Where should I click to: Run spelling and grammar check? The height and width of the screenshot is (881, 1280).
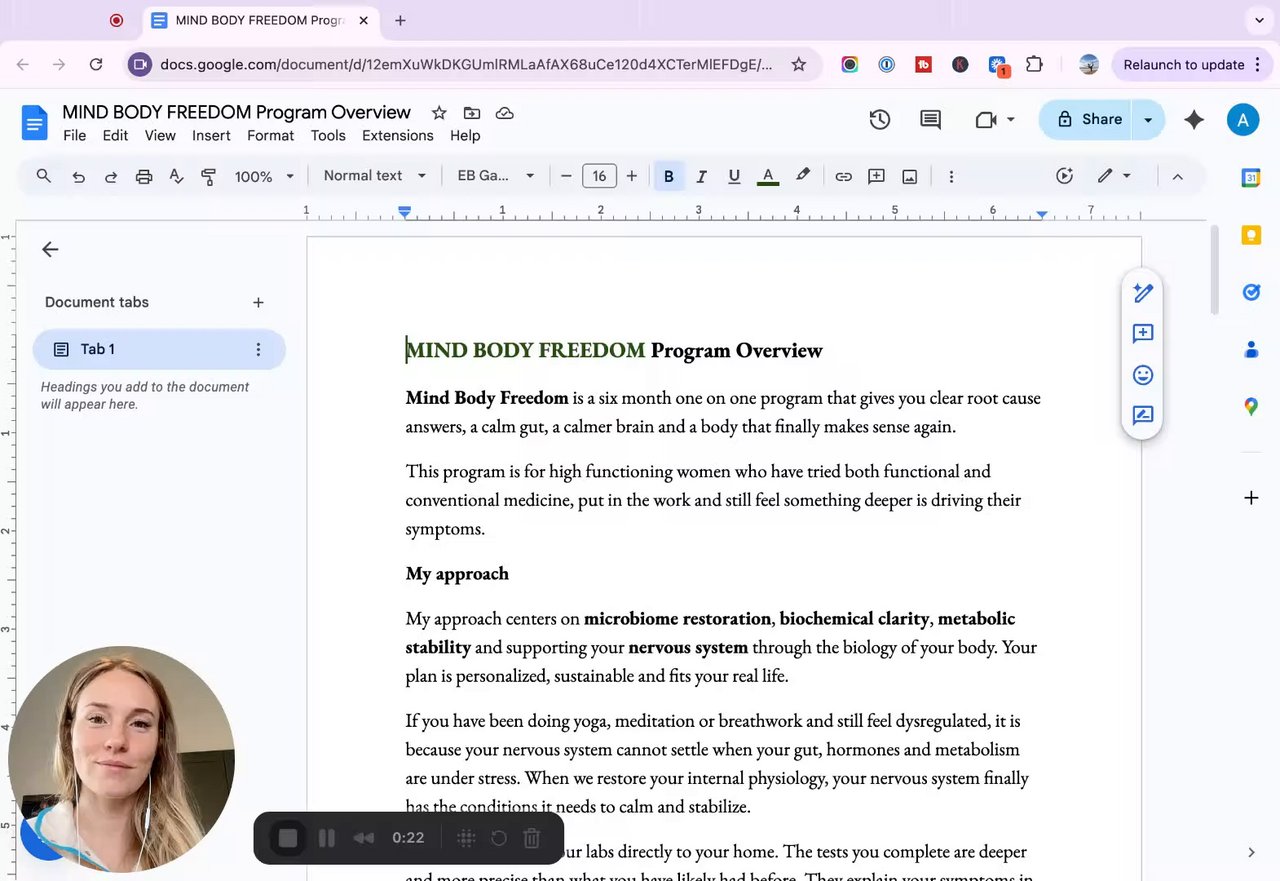(x=176, y=177)
